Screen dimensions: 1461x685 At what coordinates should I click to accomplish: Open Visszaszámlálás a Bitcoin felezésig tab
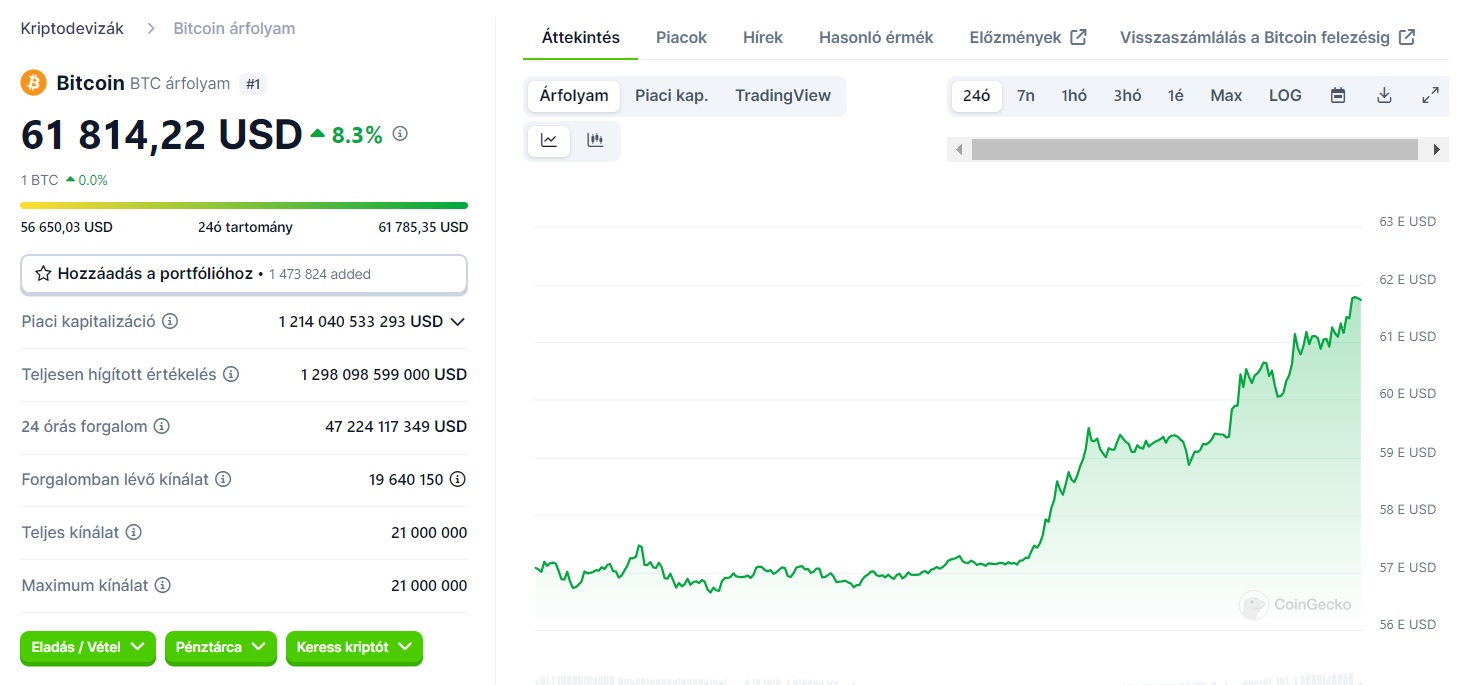point(1268,38)
